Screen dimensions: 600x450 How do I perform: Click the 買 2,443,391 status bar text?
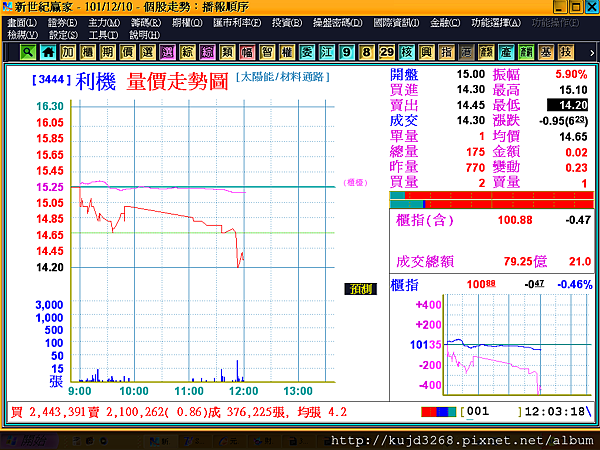point(46,412)
